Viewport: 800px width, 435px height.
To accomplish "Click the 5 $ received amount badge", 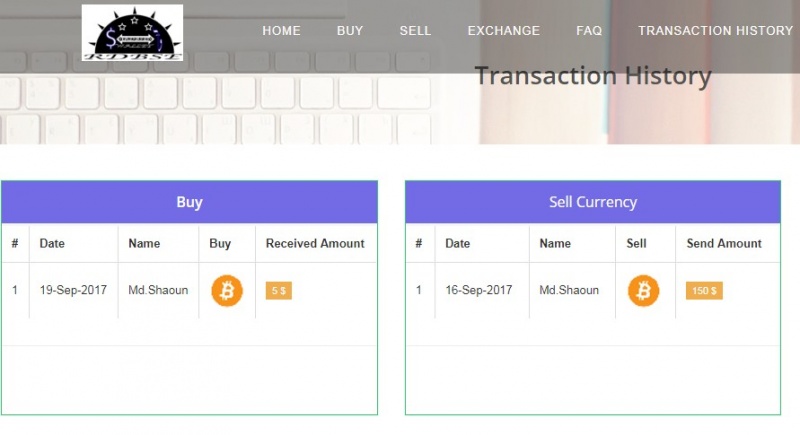I will [x=278, y=291].
